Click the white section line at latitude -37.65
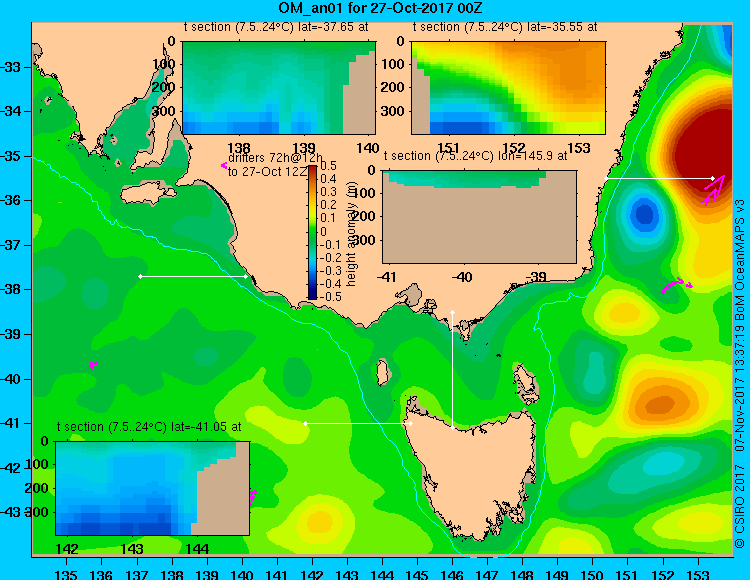This screenshot has width=750, height=580. (x=193, y=276)
